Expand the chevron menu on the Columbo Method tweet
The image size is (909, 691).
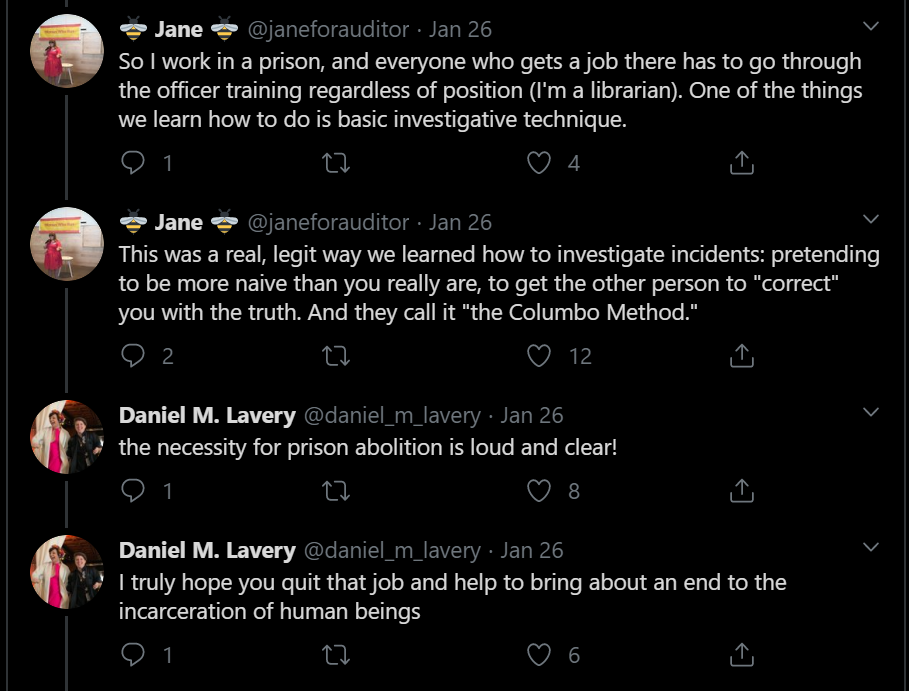[871, 219]
